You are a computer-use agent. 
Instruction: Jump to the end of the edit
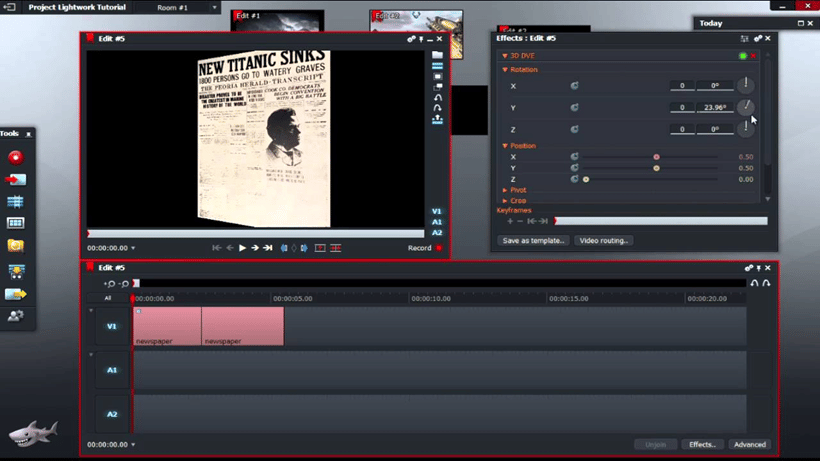pos(267,248)
